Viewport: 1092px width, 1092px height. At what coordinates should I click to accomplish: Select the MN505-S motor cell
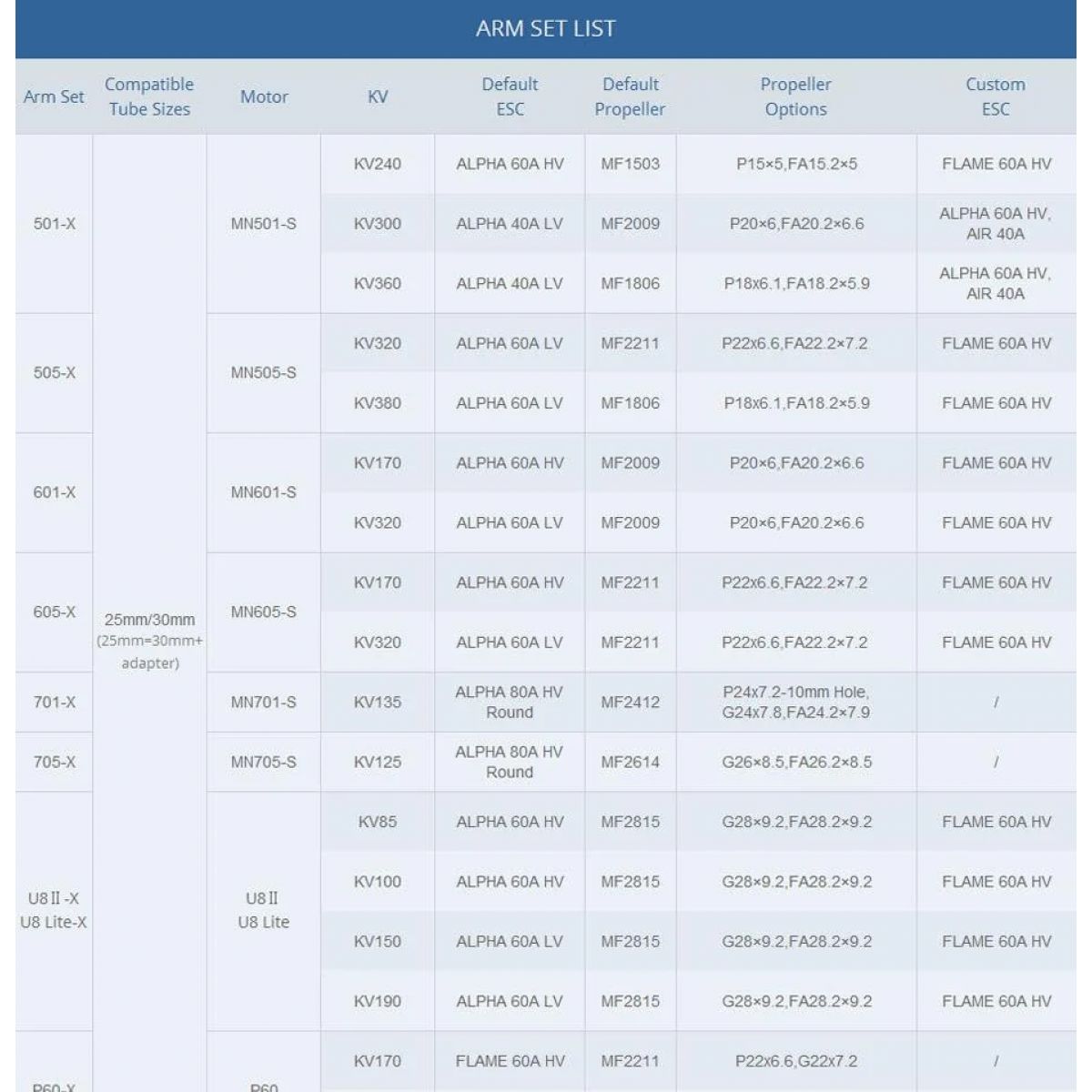click(264, 373)
